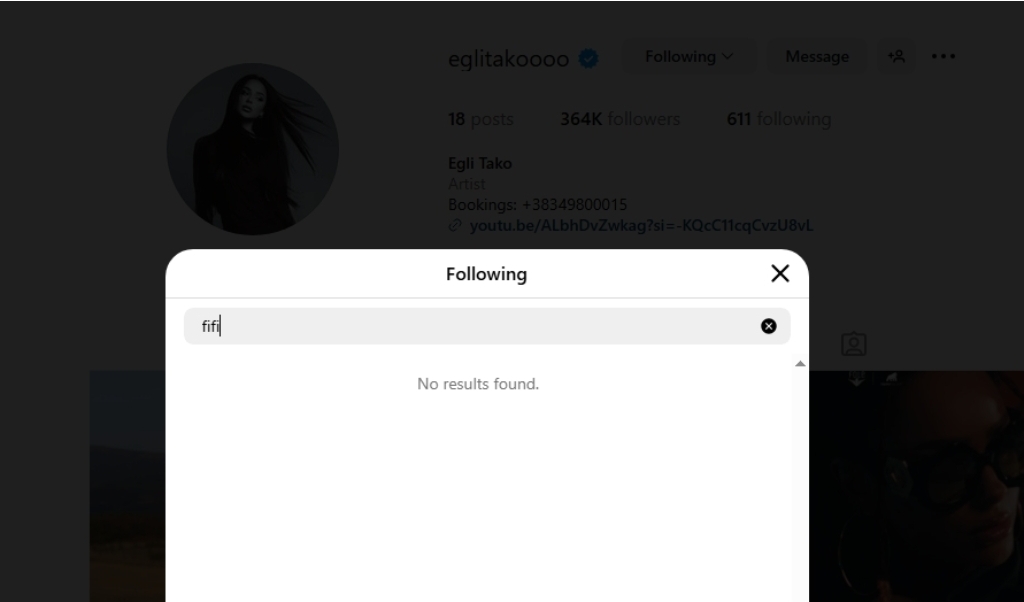
Task: Open the 611 following list
Action: point(778,120)
